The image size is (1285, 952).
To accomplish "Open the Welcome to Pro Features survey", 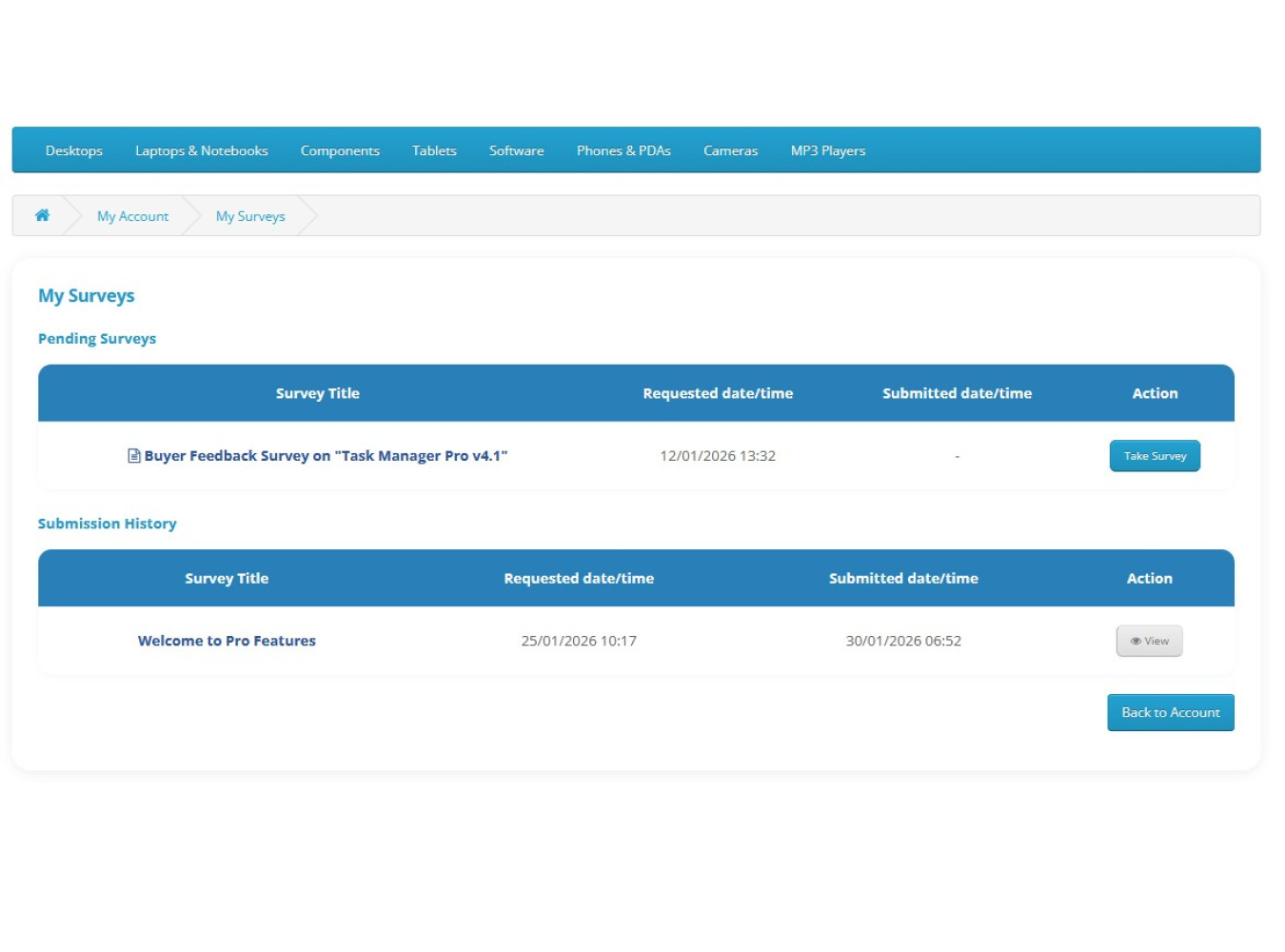I will [x=227, y=641].
